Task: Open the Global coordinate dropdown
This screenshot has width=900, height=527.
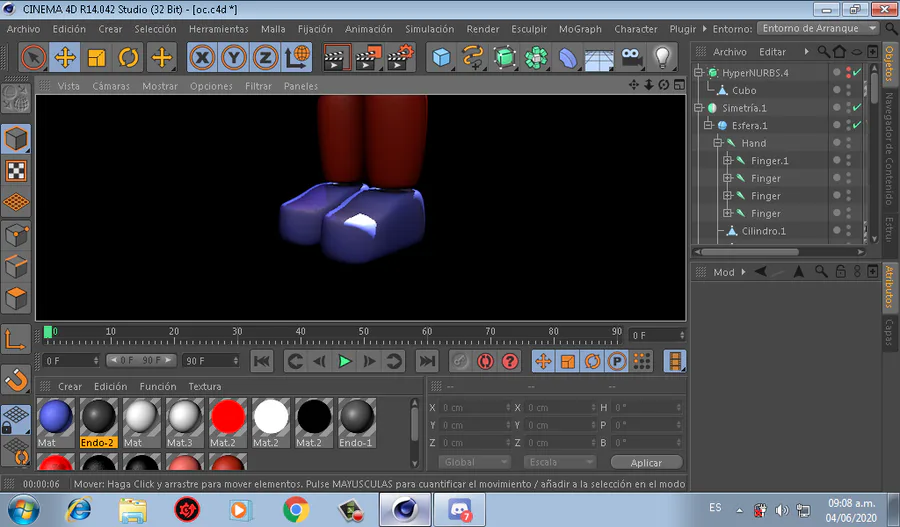Action: coord(475,462)
